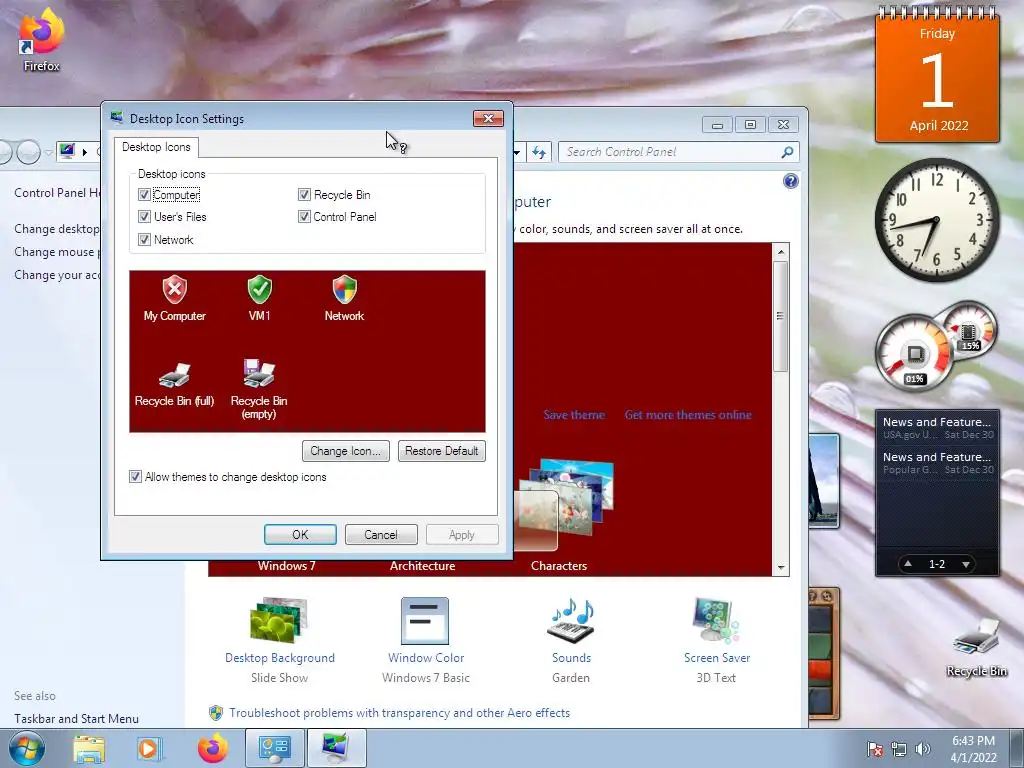Switch to Desktop Icon Settings taskbar button
Viewport: 1024px width, 768px height.
(336, 748)
